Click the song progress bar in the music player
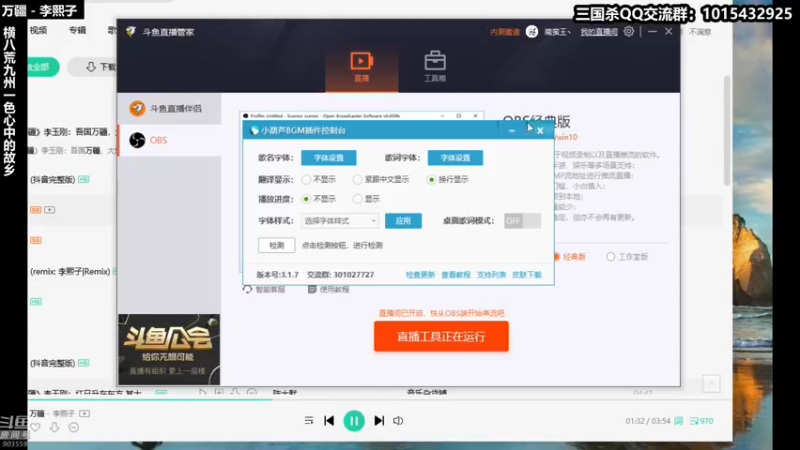The height and width of the screenshot is (450, 800). click(380, 399)
